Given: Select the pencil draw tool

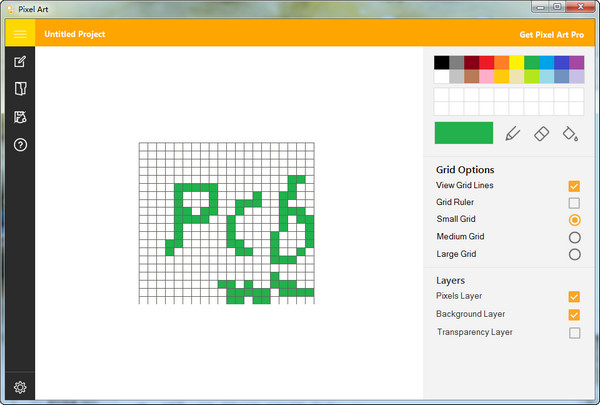Looking at the screenshot, I should pyautogui.click(x=512, y=134).
